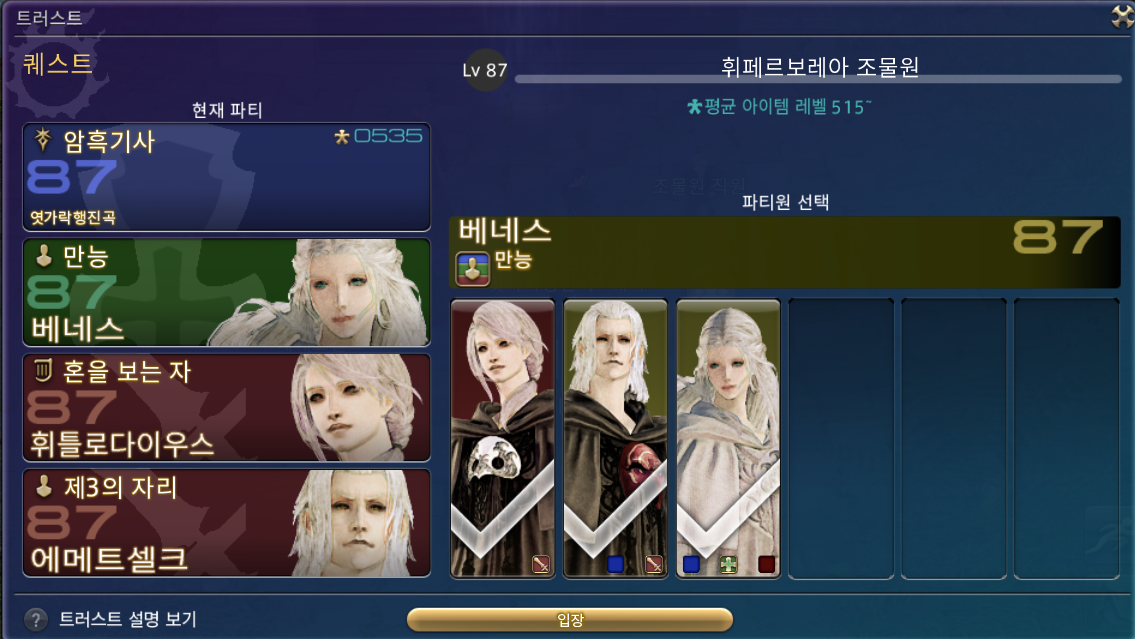The image size is (1135, 639).
Task: Select the 퀘스트 tab
Action: coord(58,64)
